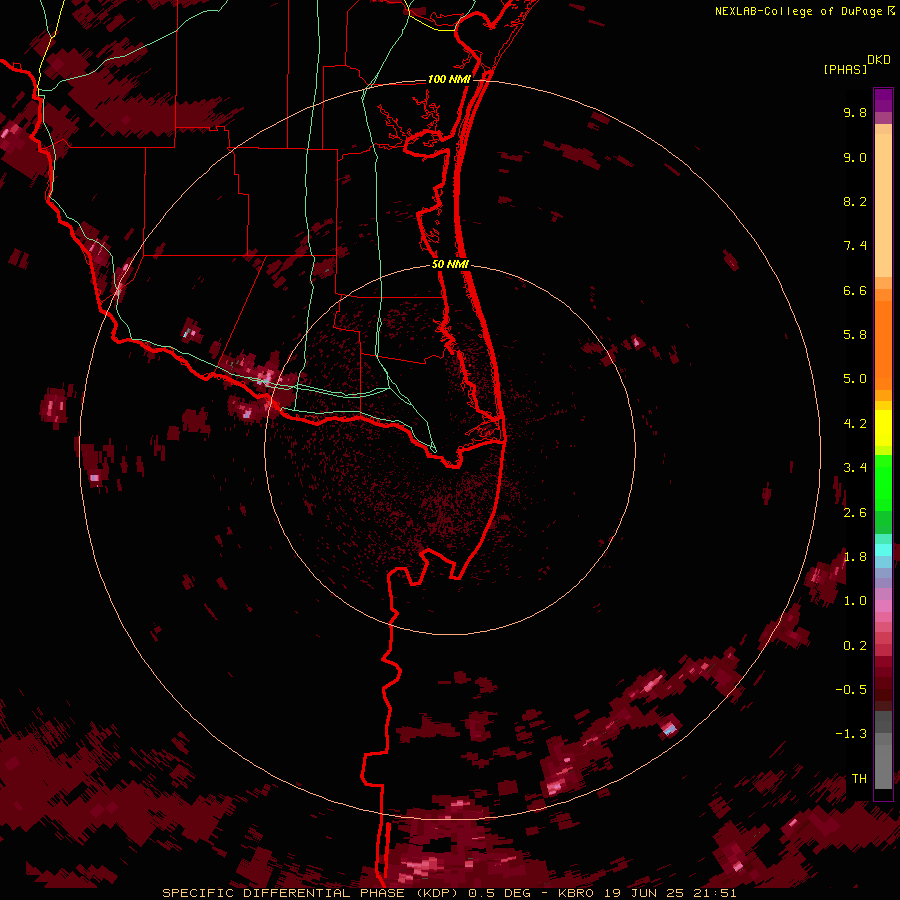Screen dimensions: 900x900
Task: Select the 0.2 scale label
Action: pyautogui.click(x=855, y=646)
